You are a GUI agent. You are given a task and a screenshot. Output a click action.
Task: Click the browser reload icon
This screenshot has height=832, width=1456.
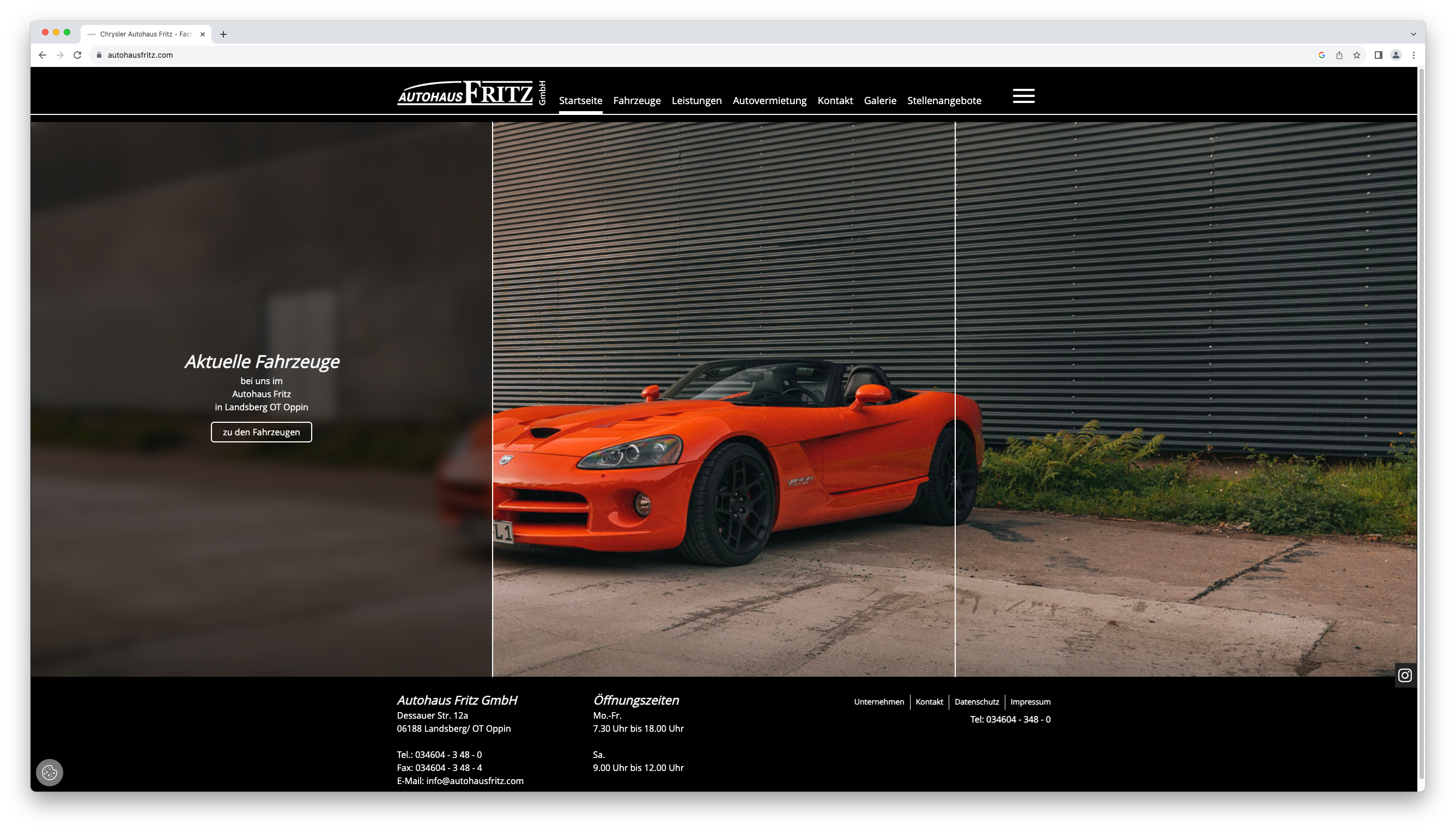78,55
